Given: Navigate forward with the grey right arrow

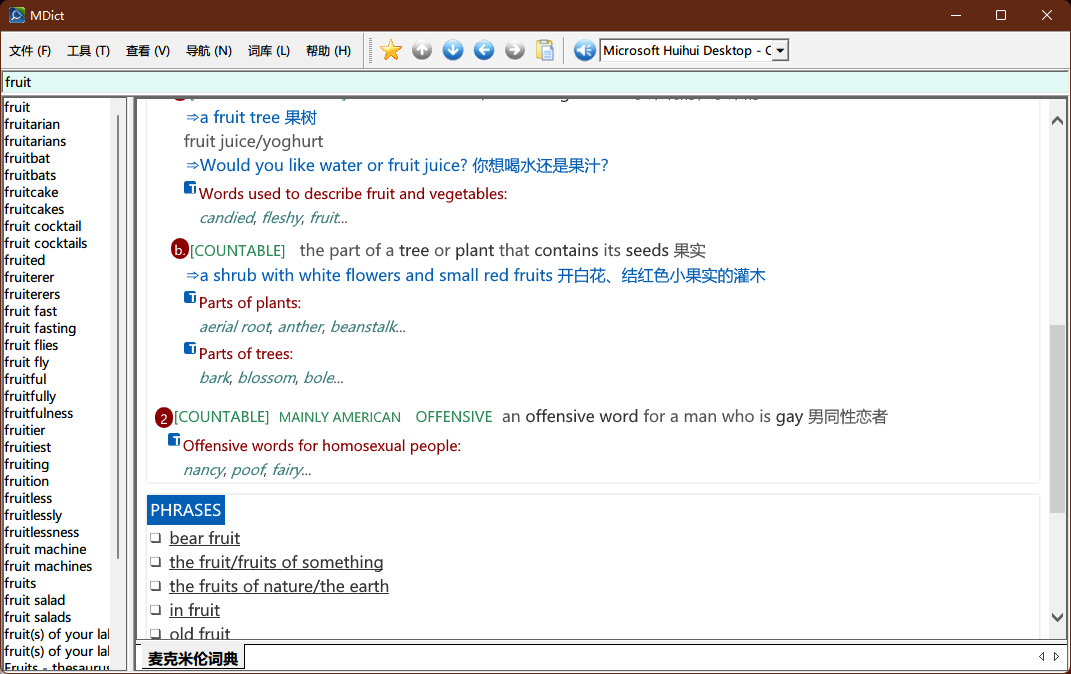Looking at the screenshot, I should click(x=515, y=50).
